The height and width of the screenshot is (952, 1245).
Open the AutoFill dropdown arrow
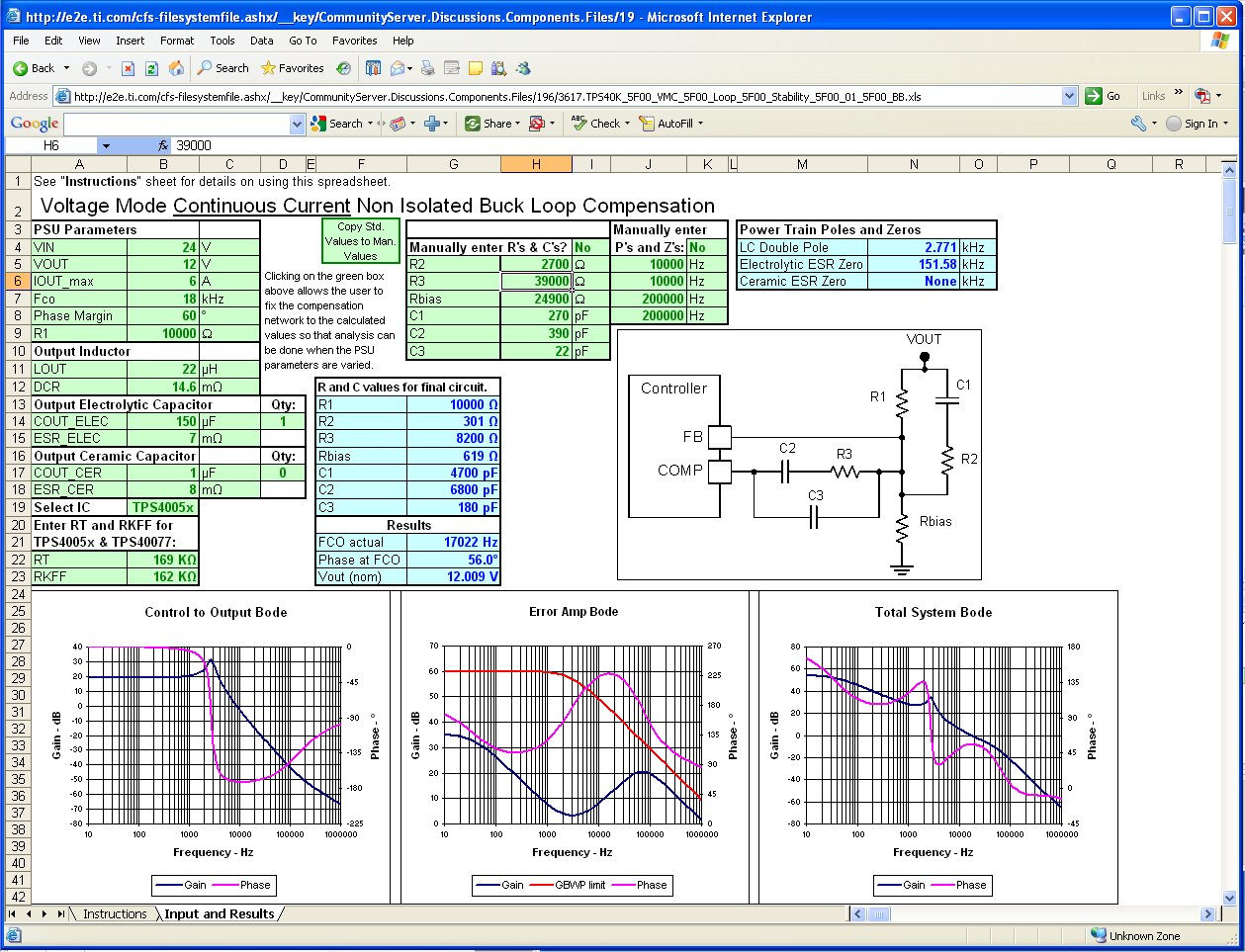coord(700,124)
